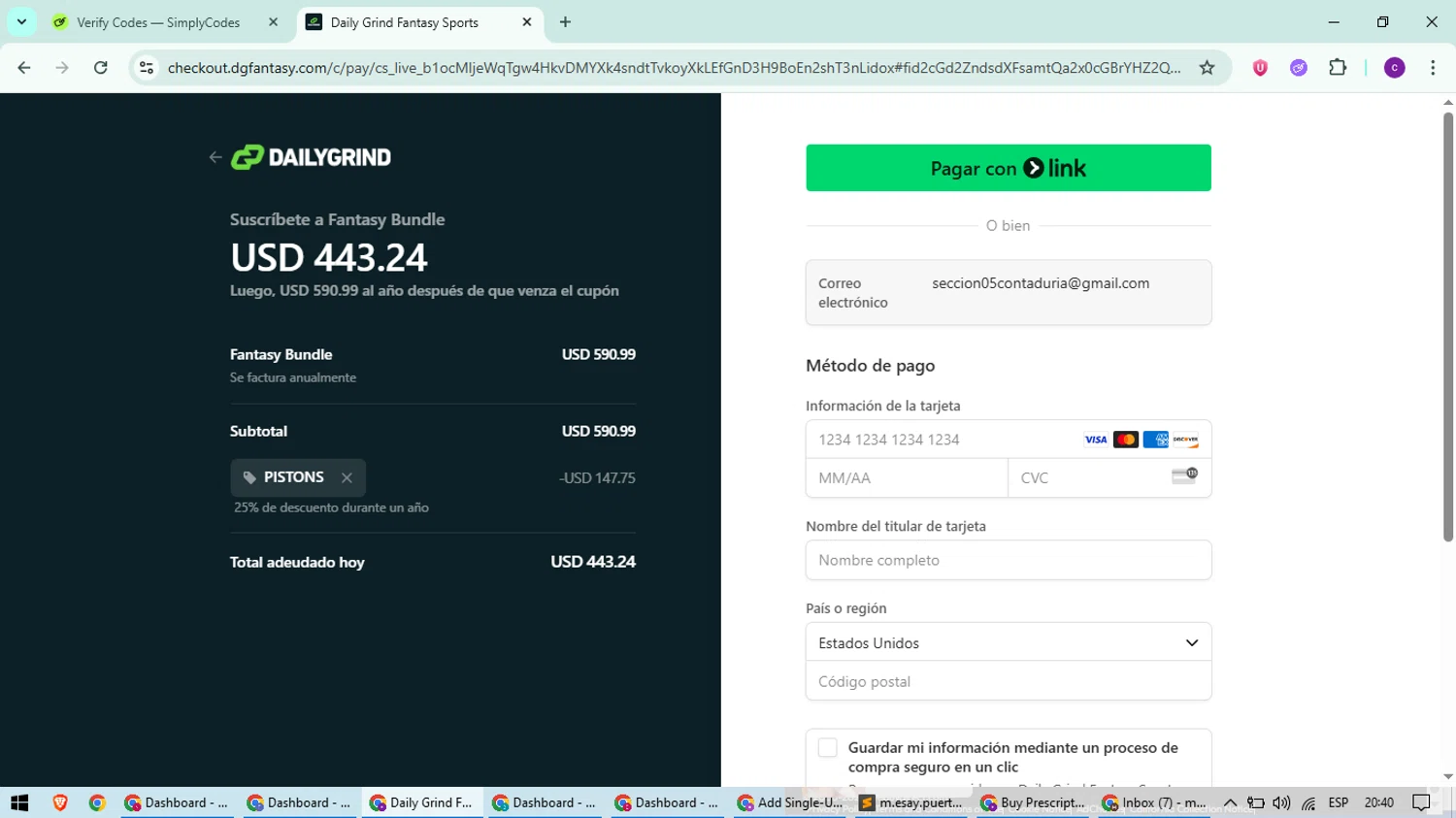Click the discount amount -USD 147.75

tap(597, 477)
